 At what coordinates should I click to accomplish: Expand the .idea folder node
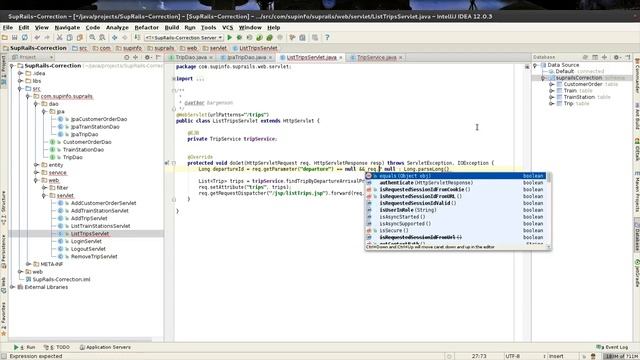[x=20, y=73]
